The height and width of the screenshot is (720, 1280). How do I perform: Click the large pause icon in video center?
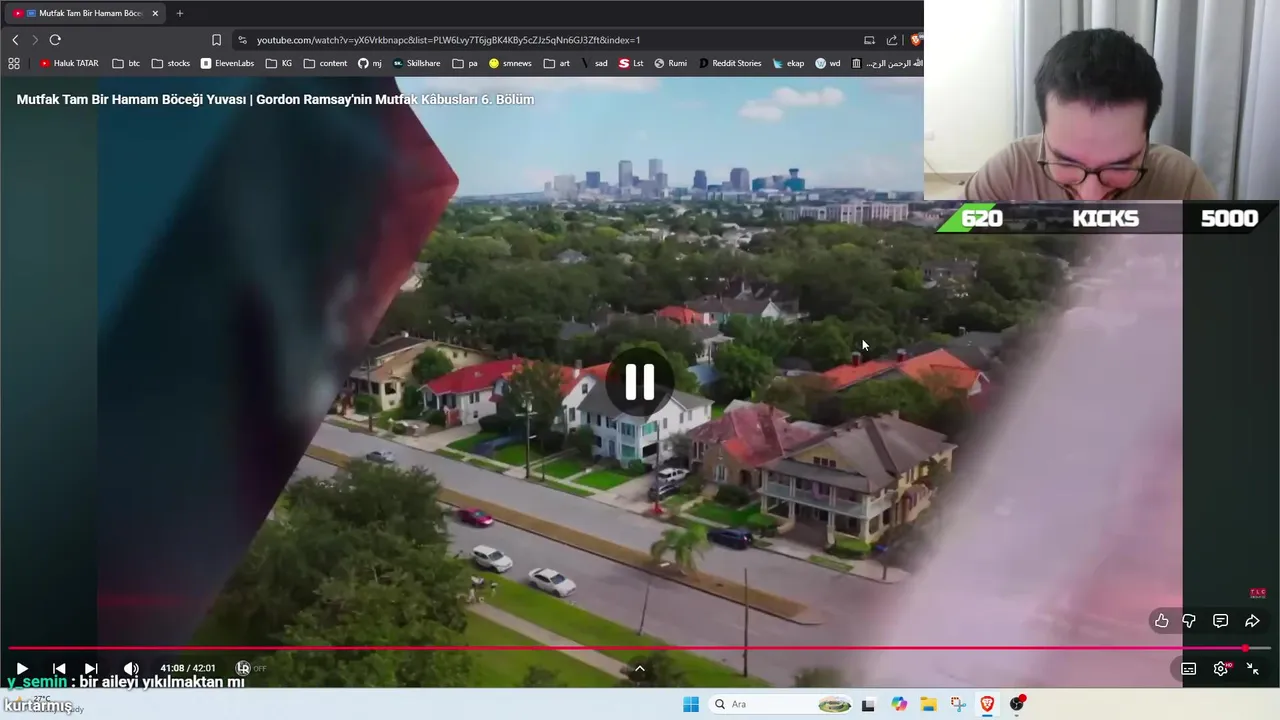(x=639, y=382)
